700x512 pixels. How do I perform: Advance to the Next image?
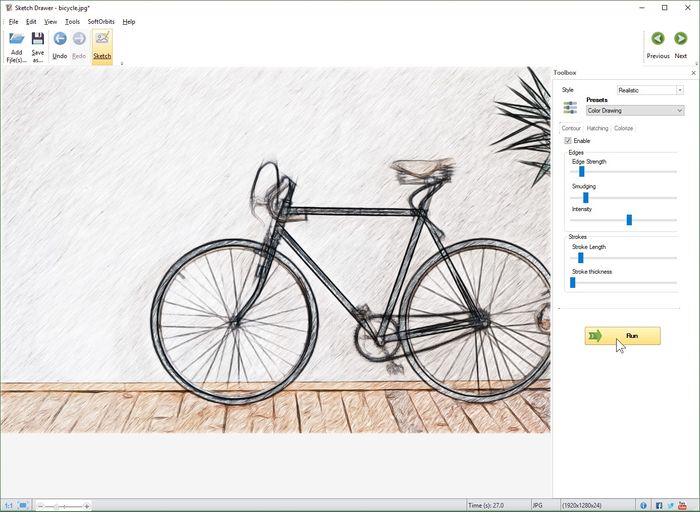point(681,45)
